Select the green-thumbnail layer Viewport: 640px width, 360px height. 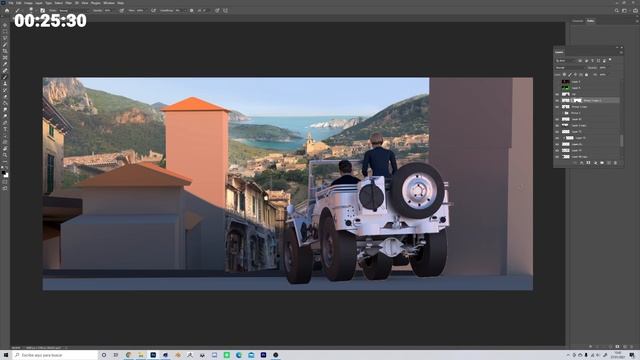[x=588, y=88]
